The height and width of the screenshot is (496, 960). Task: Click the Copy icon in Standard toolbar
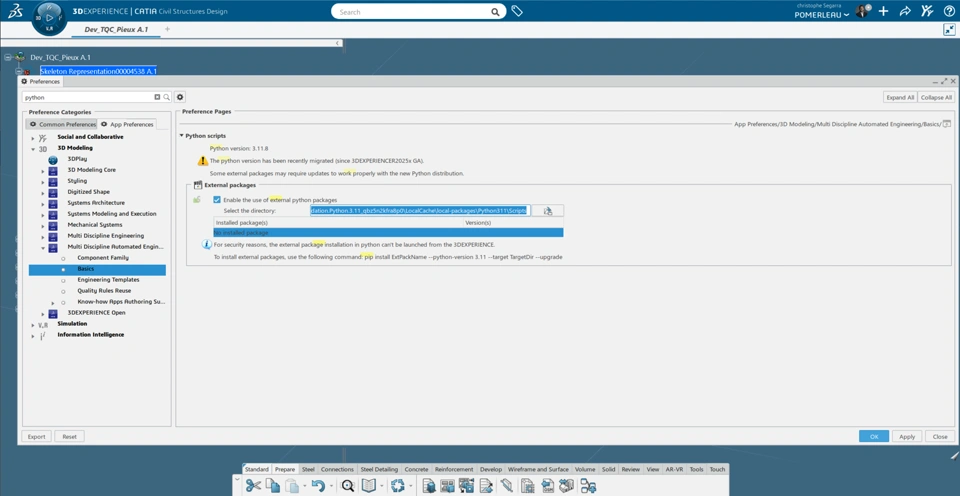click(272, 486)
